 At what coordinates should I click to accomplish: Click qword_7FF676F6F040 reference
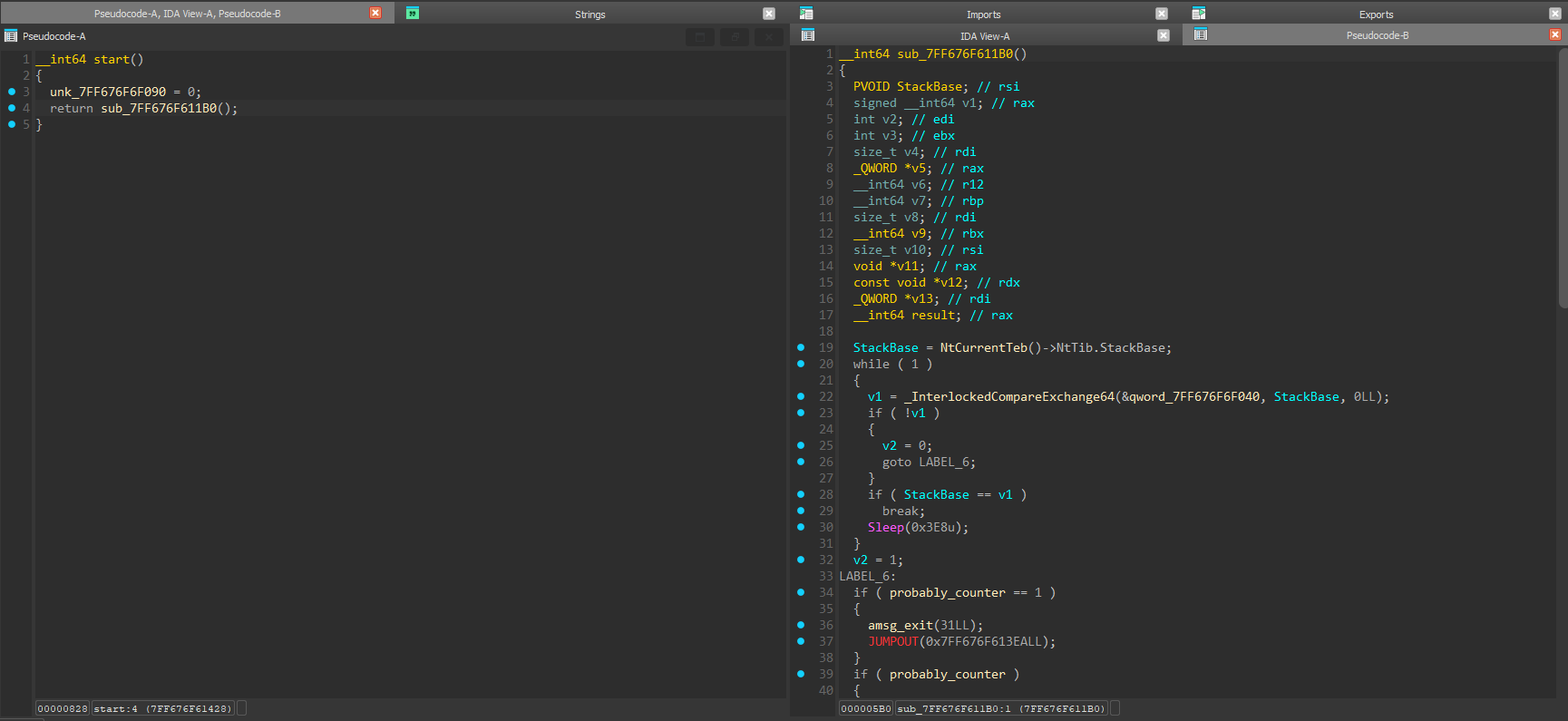tap(1193, 396)
